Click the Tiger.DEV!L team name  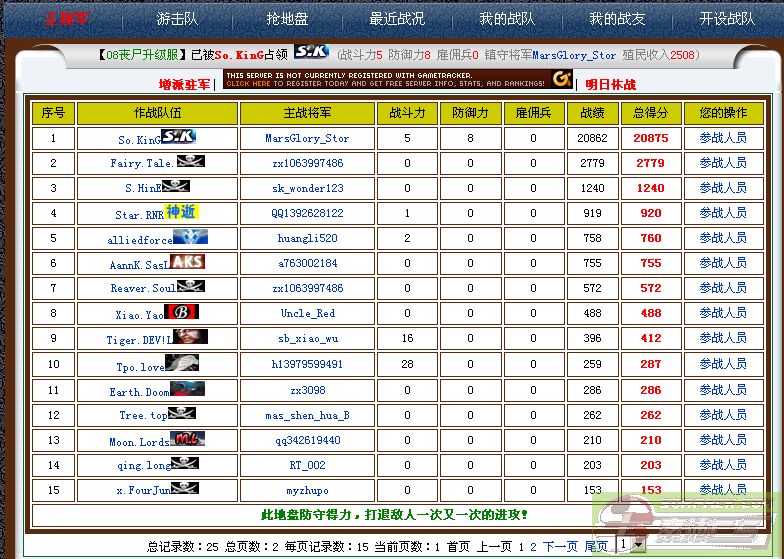tap(139, 340)
